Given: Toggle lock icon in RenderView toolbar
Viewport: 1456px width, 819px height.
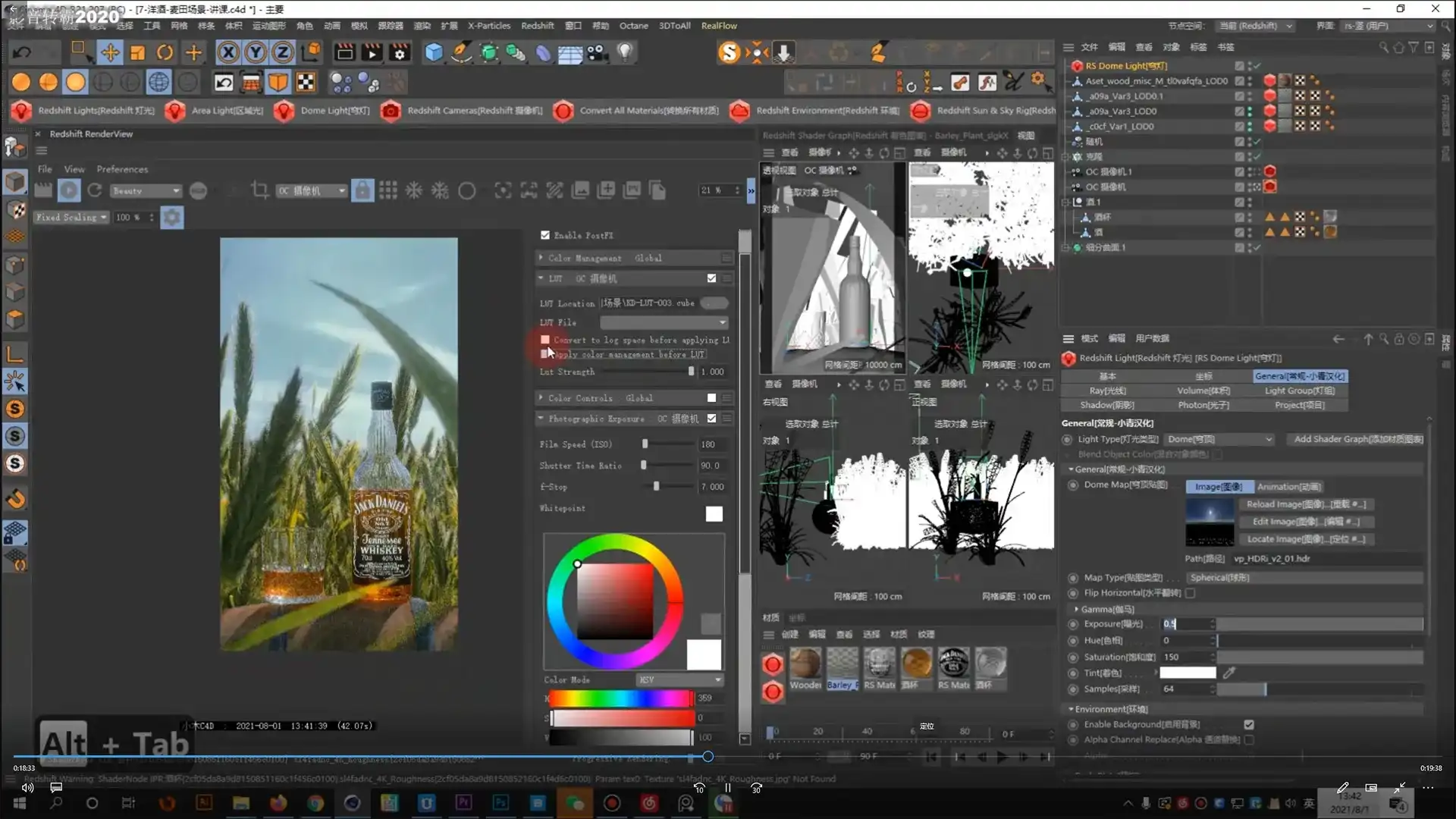Looking at the screenshot, I should (362, 190).
